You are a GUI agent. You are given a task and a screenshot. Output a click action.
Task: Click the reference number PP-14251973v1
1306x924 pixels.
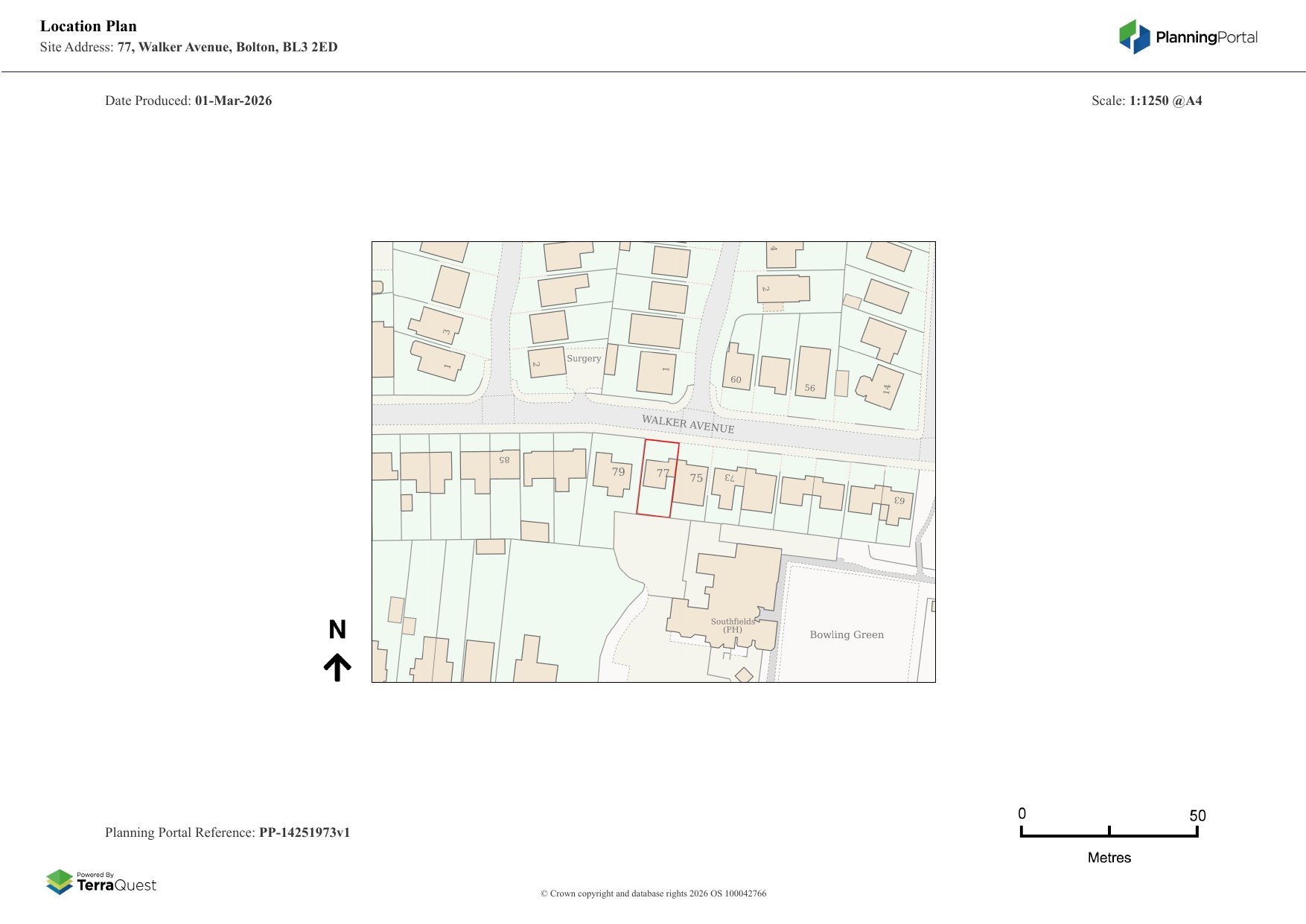304,832
